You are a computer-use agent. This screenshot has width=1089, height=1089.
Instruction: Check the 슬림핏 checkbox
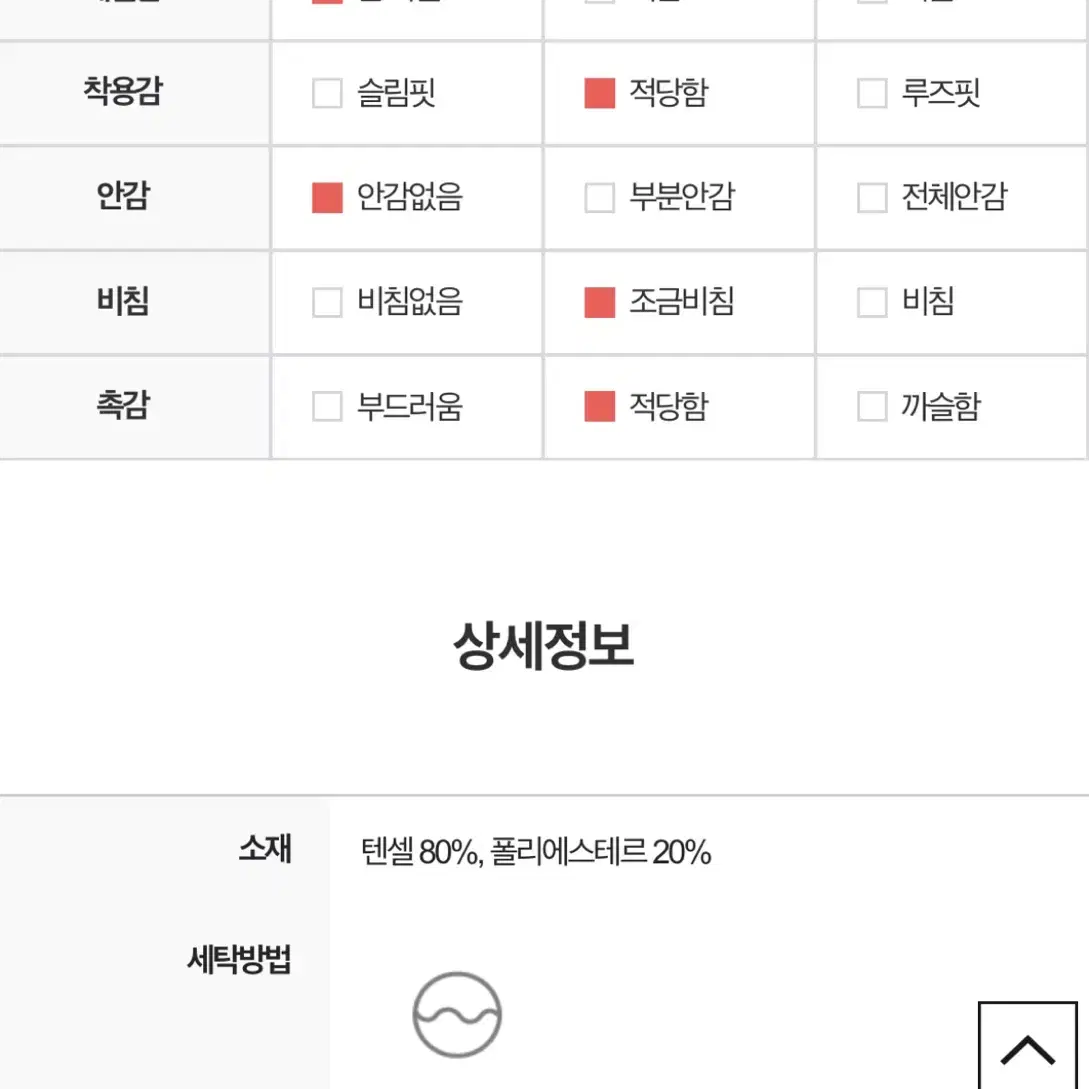click(x=327, y=93)
